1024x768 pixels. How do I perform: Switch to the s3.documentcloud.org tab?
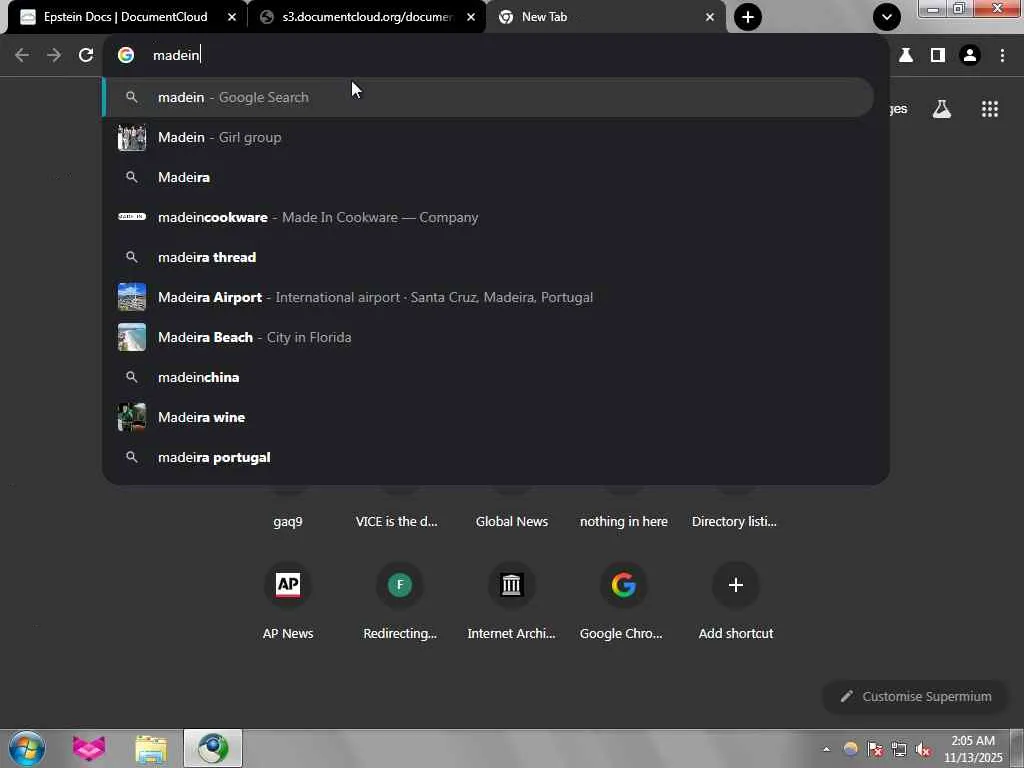(x=366, y=17)
